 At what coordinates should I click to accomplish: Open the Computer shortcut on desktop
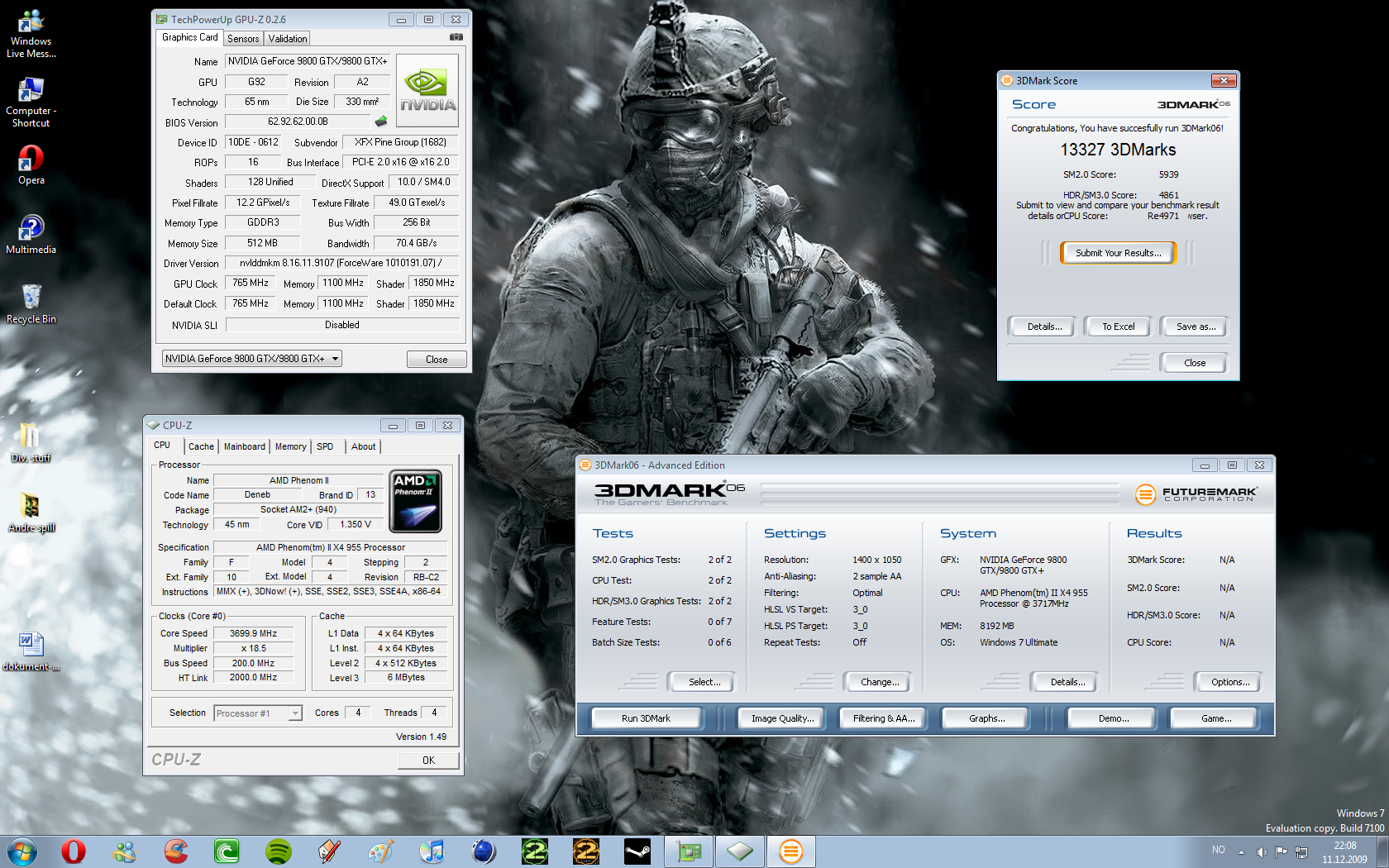tap(31, 103)
